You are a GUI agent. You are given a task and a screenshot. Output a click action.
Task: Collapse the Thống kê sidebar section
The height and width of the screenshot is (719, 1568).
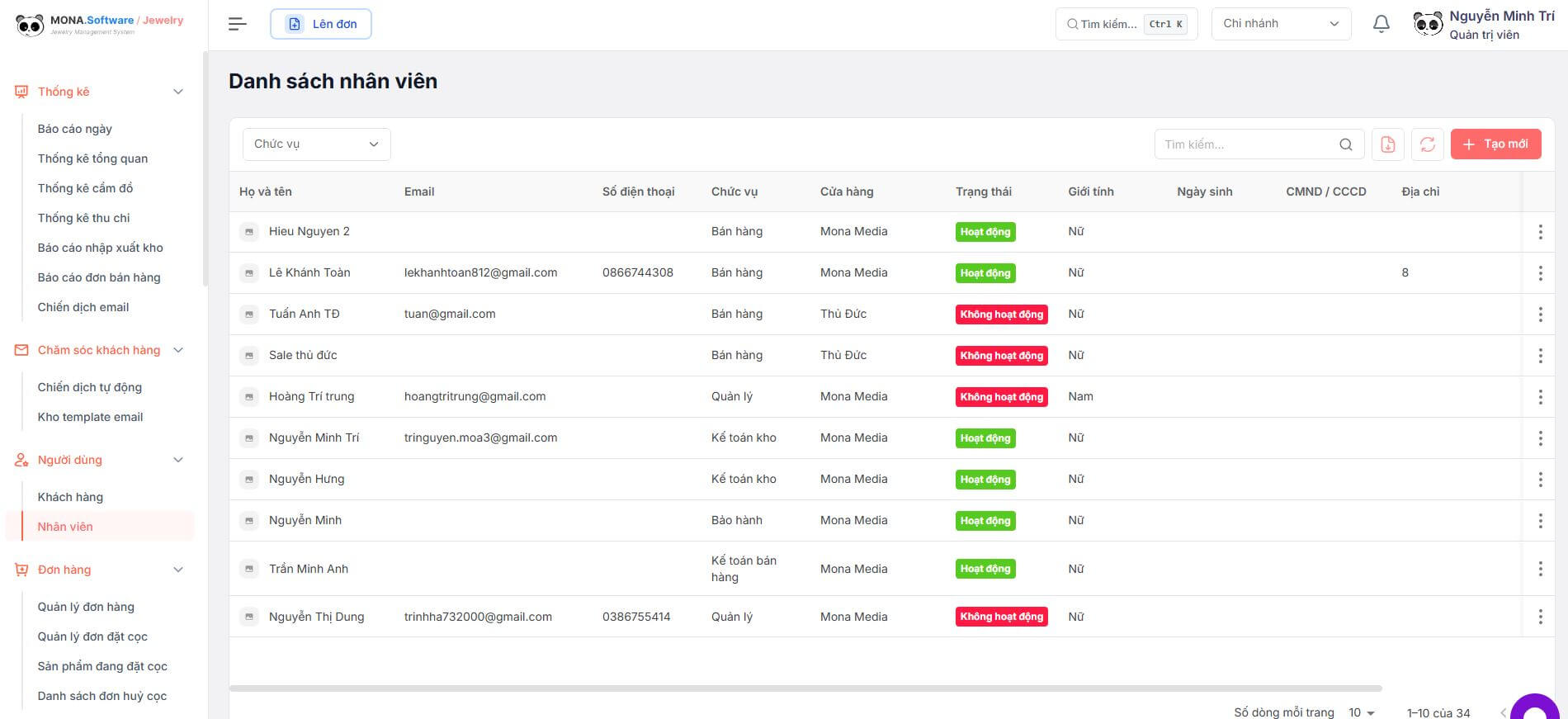[x=177, y=92]
